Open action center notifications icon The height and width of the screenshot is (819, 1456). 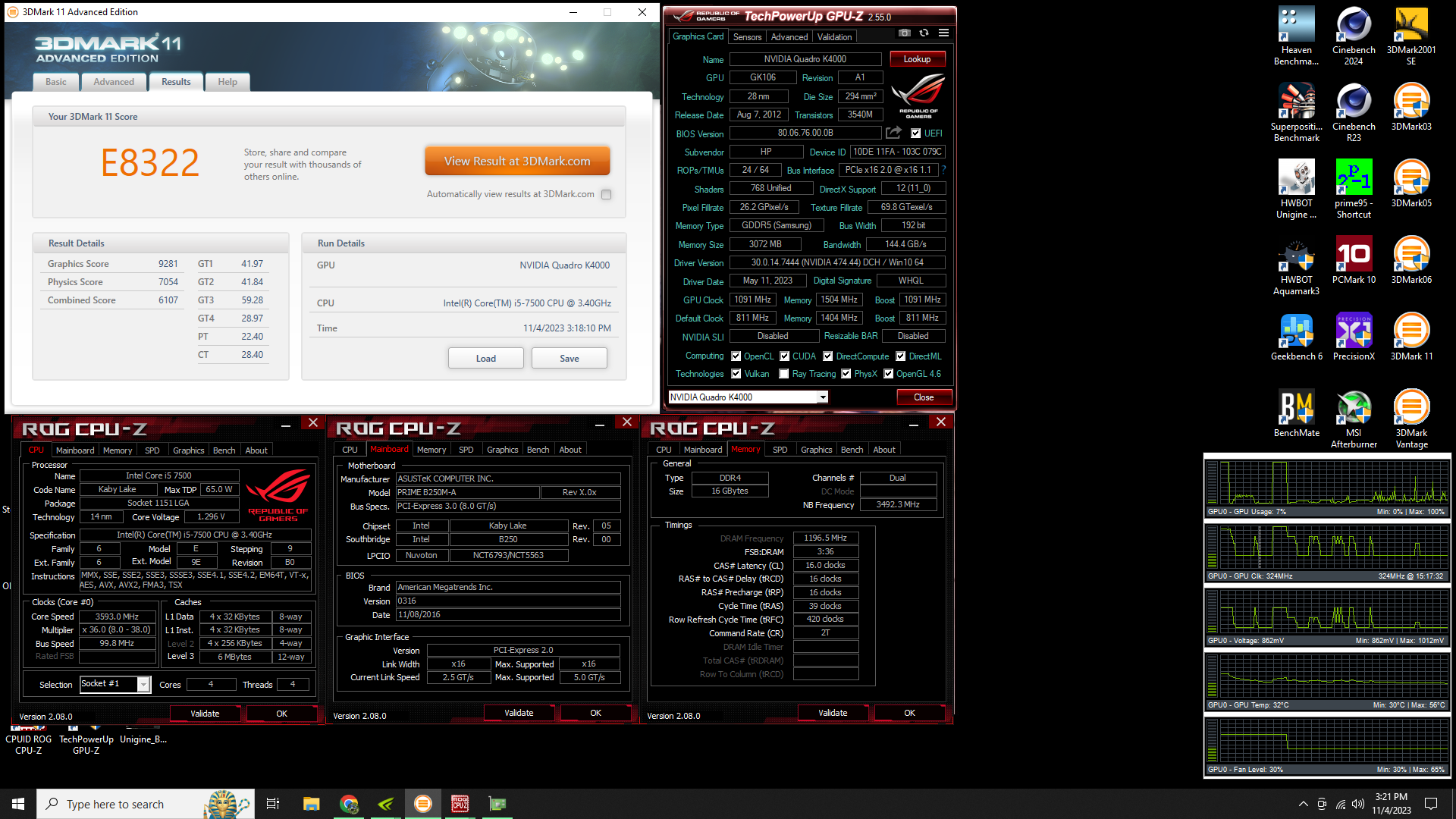[1431, 804]
